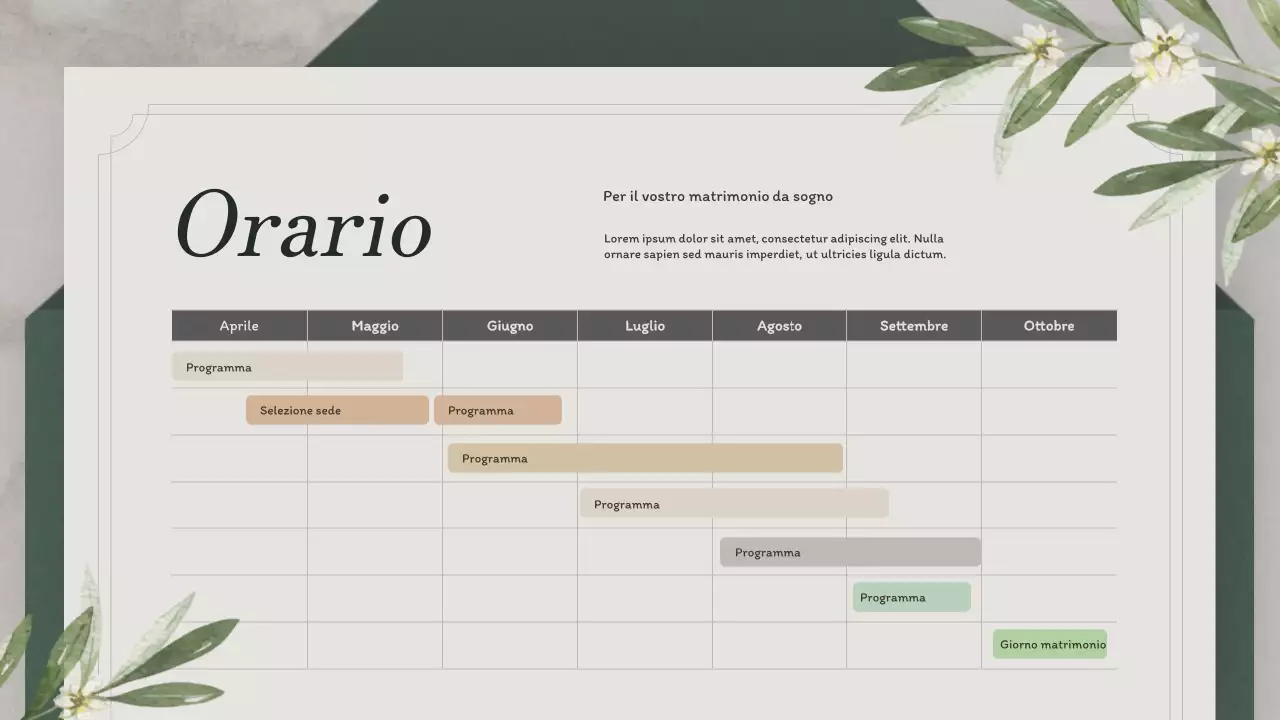The height and width of the screenshot is (720, 1280).
Task: Select the "Selezione sede" timeline bar
Action: point(337,410)
